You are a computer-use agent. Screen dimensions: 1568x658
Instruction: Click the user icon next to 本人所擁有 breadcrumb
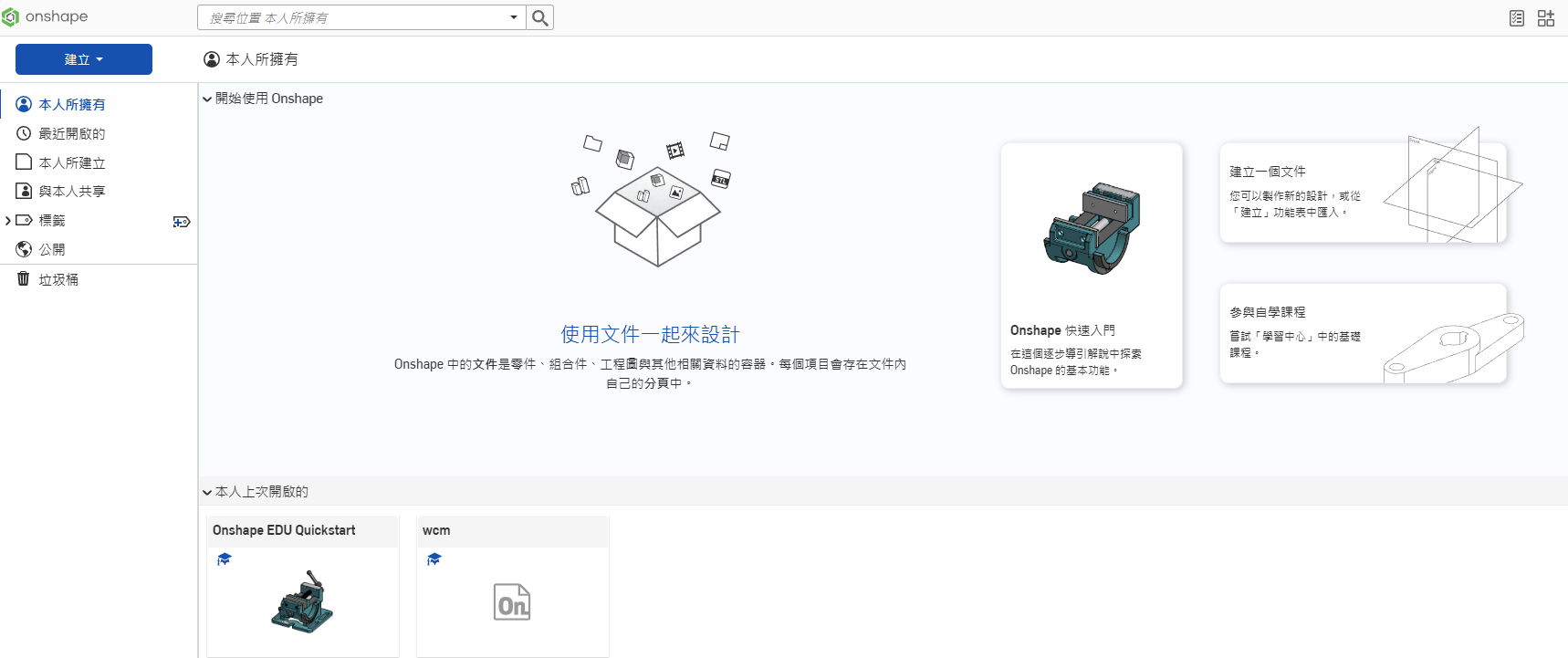point(212,59)
